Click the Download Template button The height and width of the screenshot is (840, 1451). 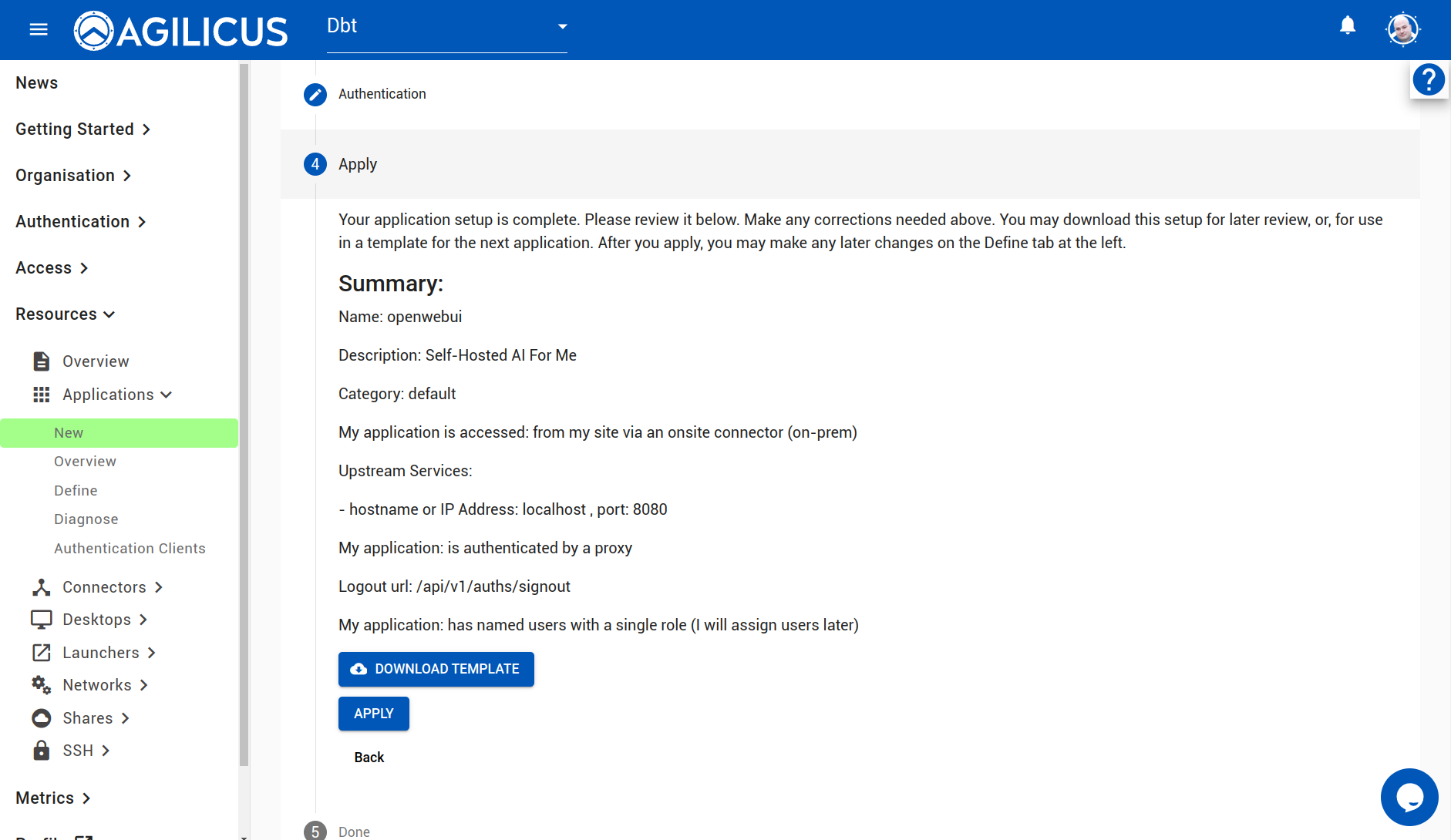(436, 669)
